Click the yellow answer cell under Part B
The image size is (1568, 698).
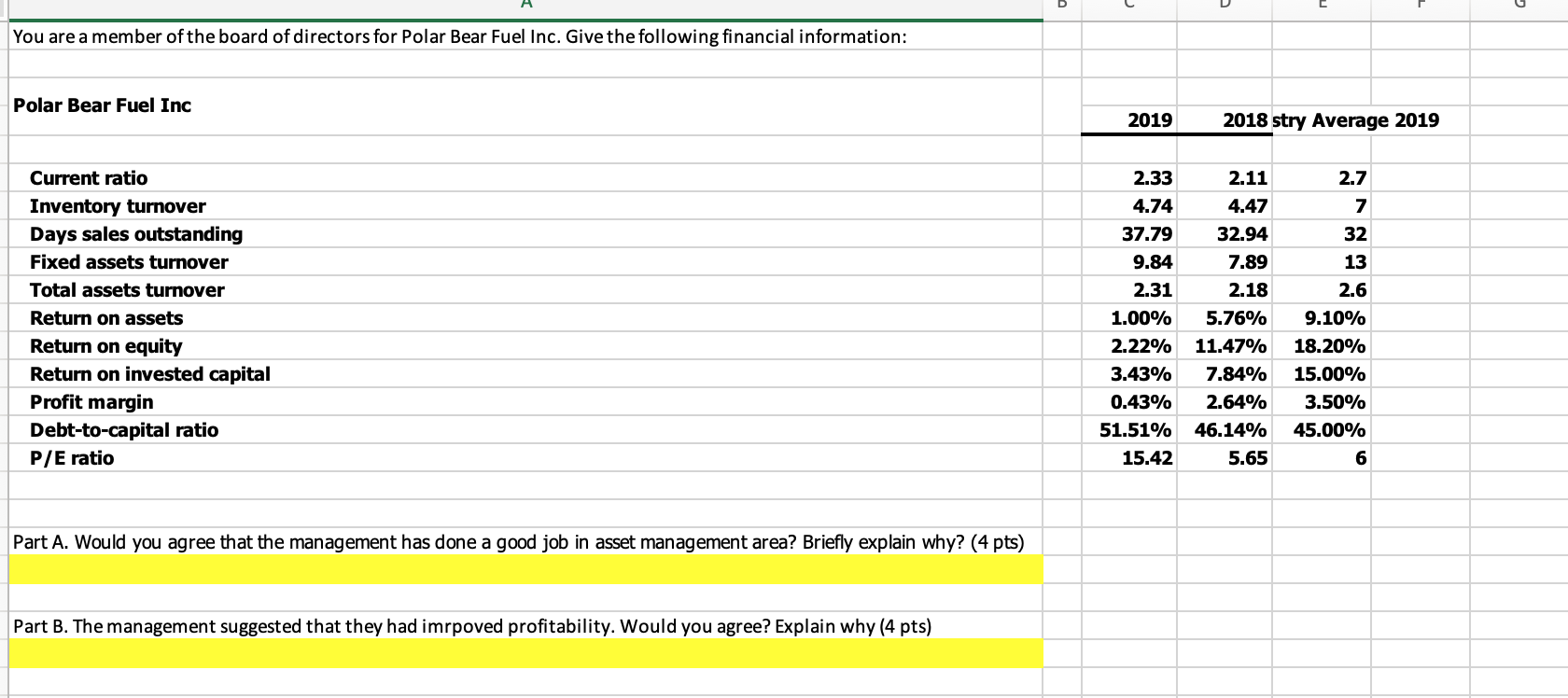(x=525, y=653)
